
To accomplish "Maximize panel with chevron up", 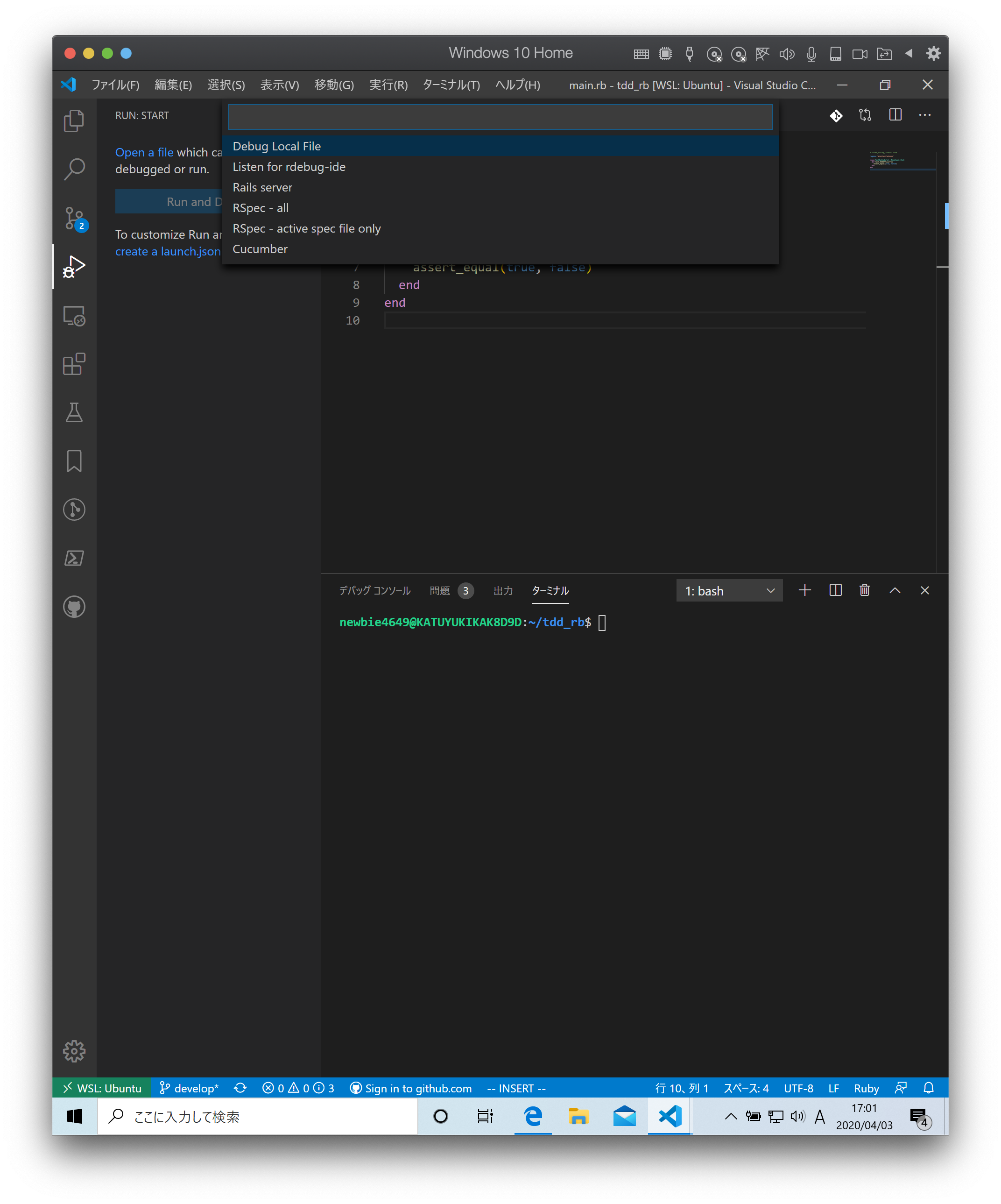I will point(895,590).
